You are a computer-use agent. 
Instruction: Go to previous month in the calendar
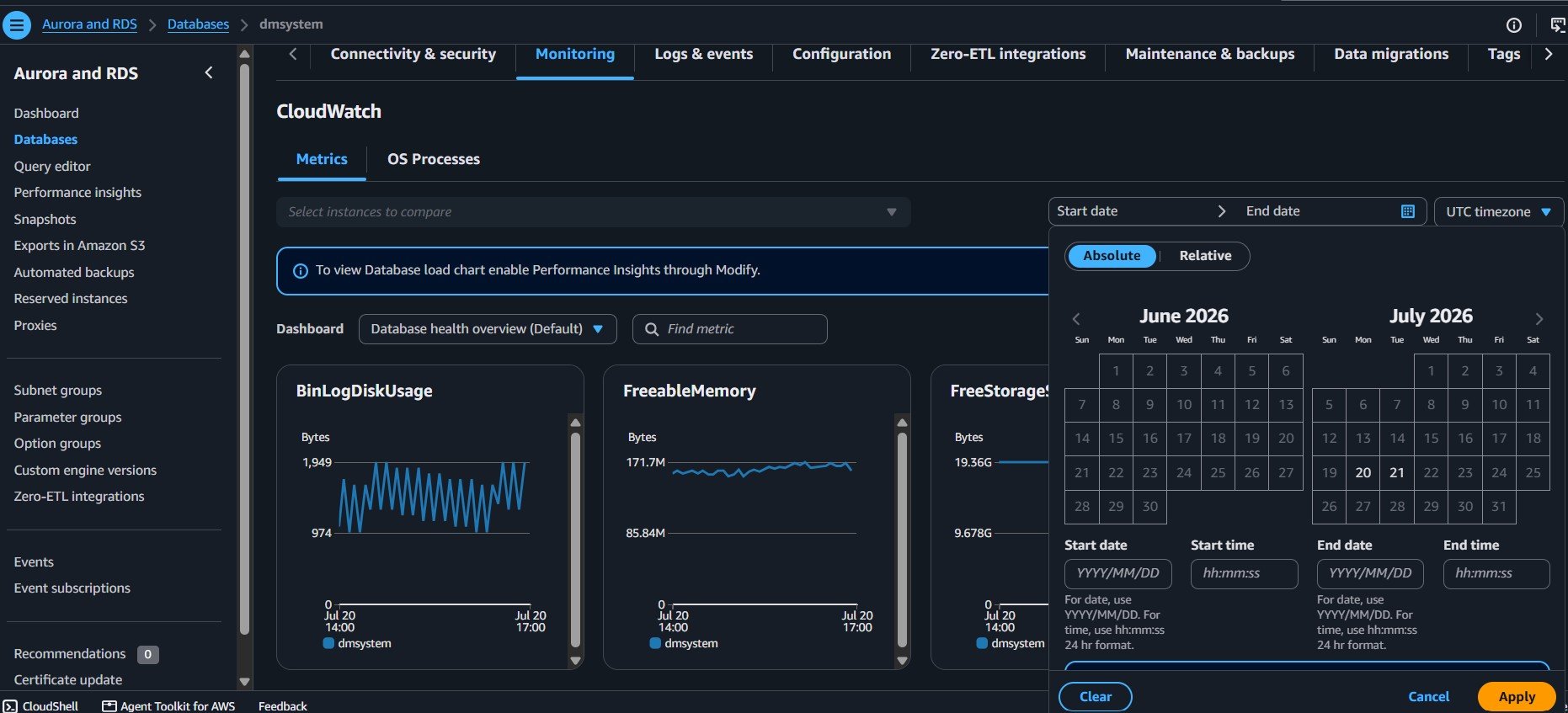pyautogui.click(x=1076, y=319)
